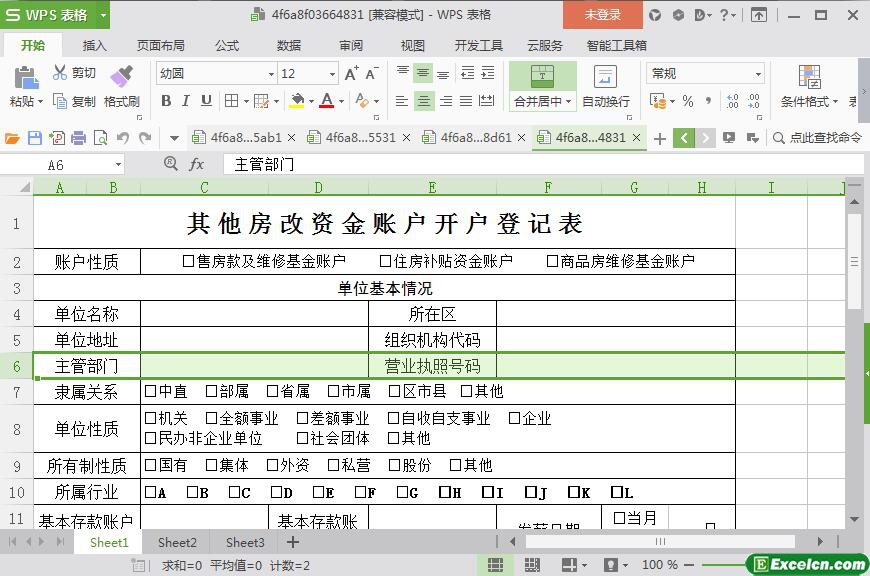
Task: Click the 未登录 login button
Action: coord(602,15)
